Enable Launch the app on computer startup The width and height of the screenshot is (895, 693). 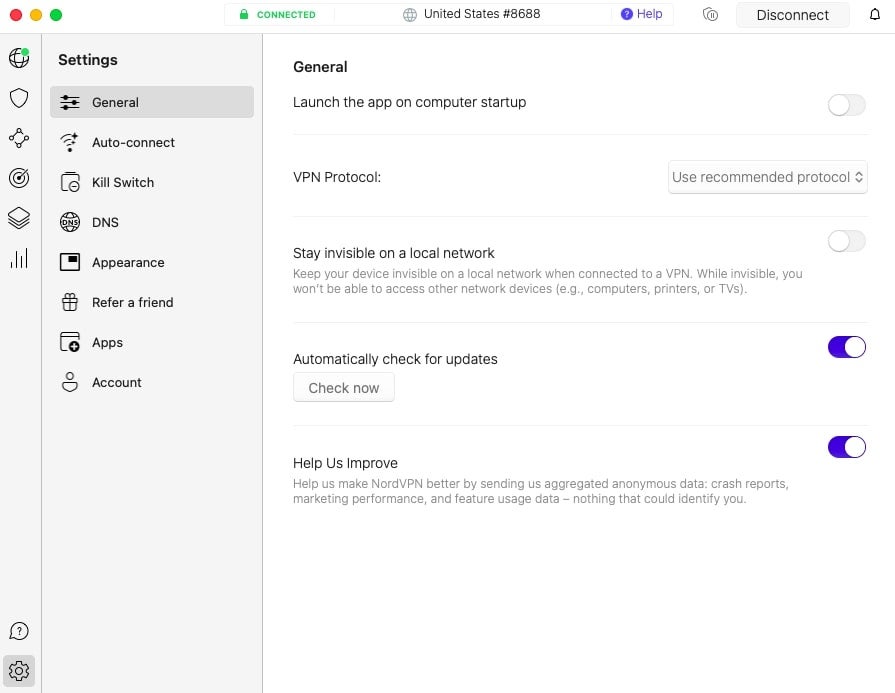pyautogui.click(x=846, y=105)
